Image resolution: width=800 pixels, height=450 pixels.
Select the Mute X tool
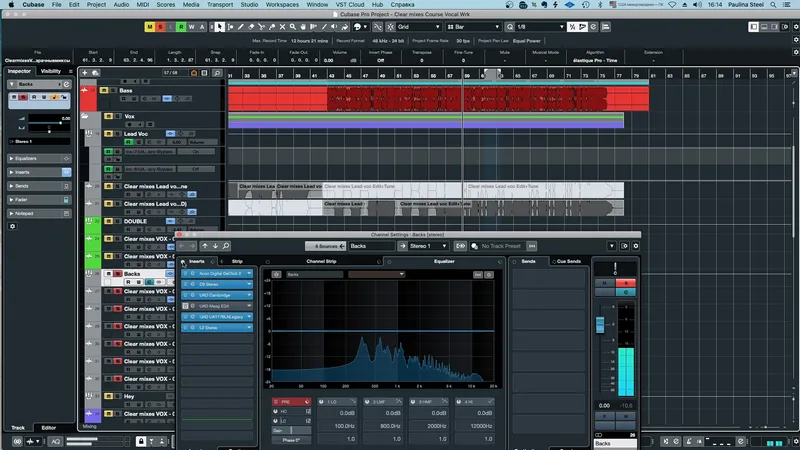click(x=282, y=27)
